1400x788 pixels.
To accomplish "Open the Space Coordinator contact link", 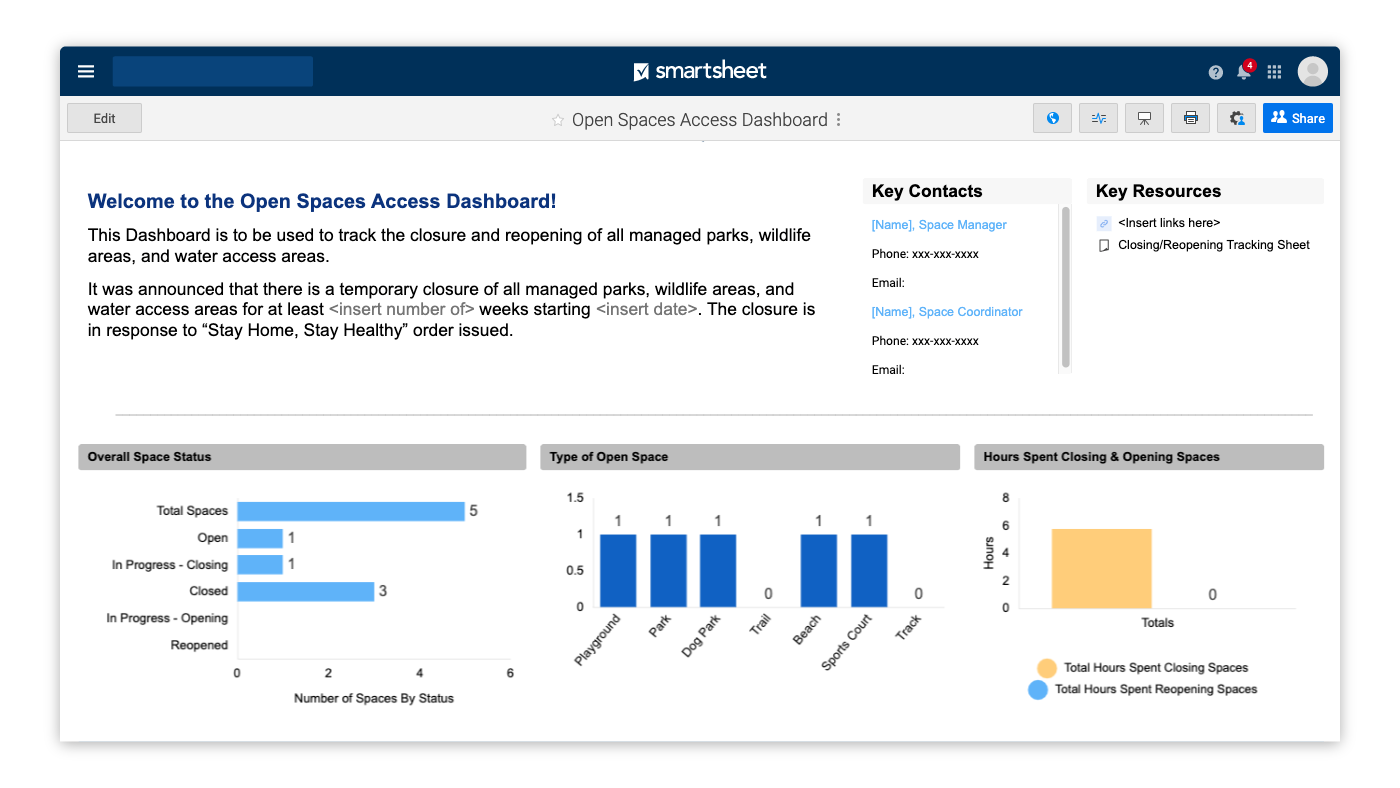I will pyautogui.click(x=946, y=312).
